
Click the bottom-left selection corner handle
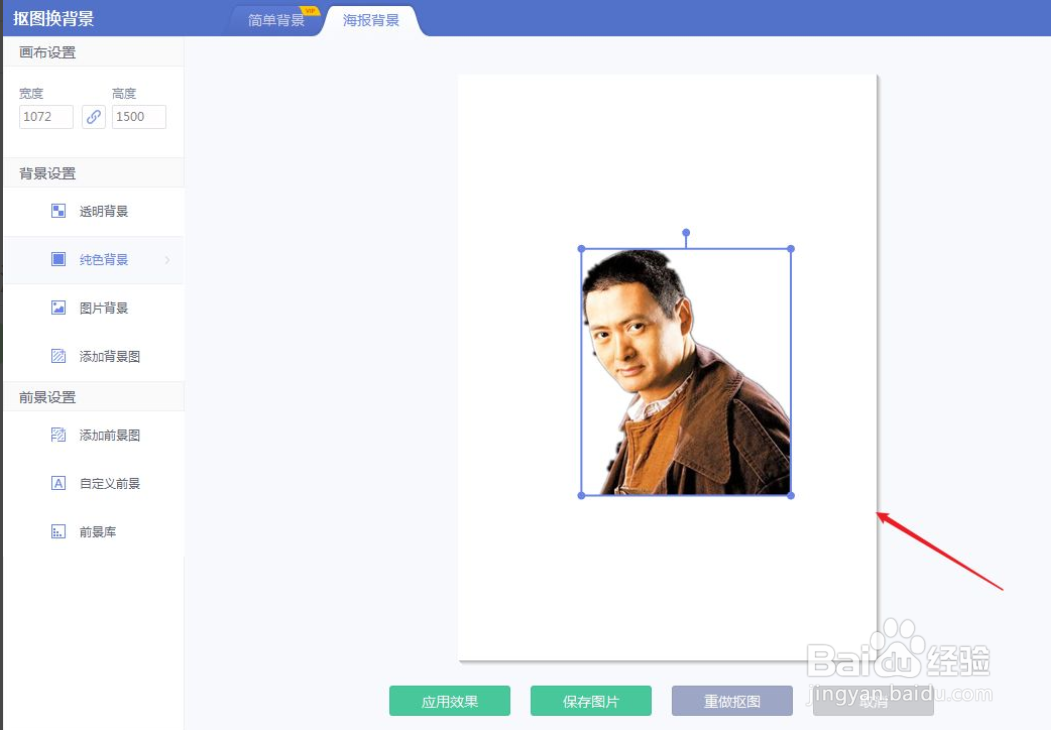[x=581, y=495]
